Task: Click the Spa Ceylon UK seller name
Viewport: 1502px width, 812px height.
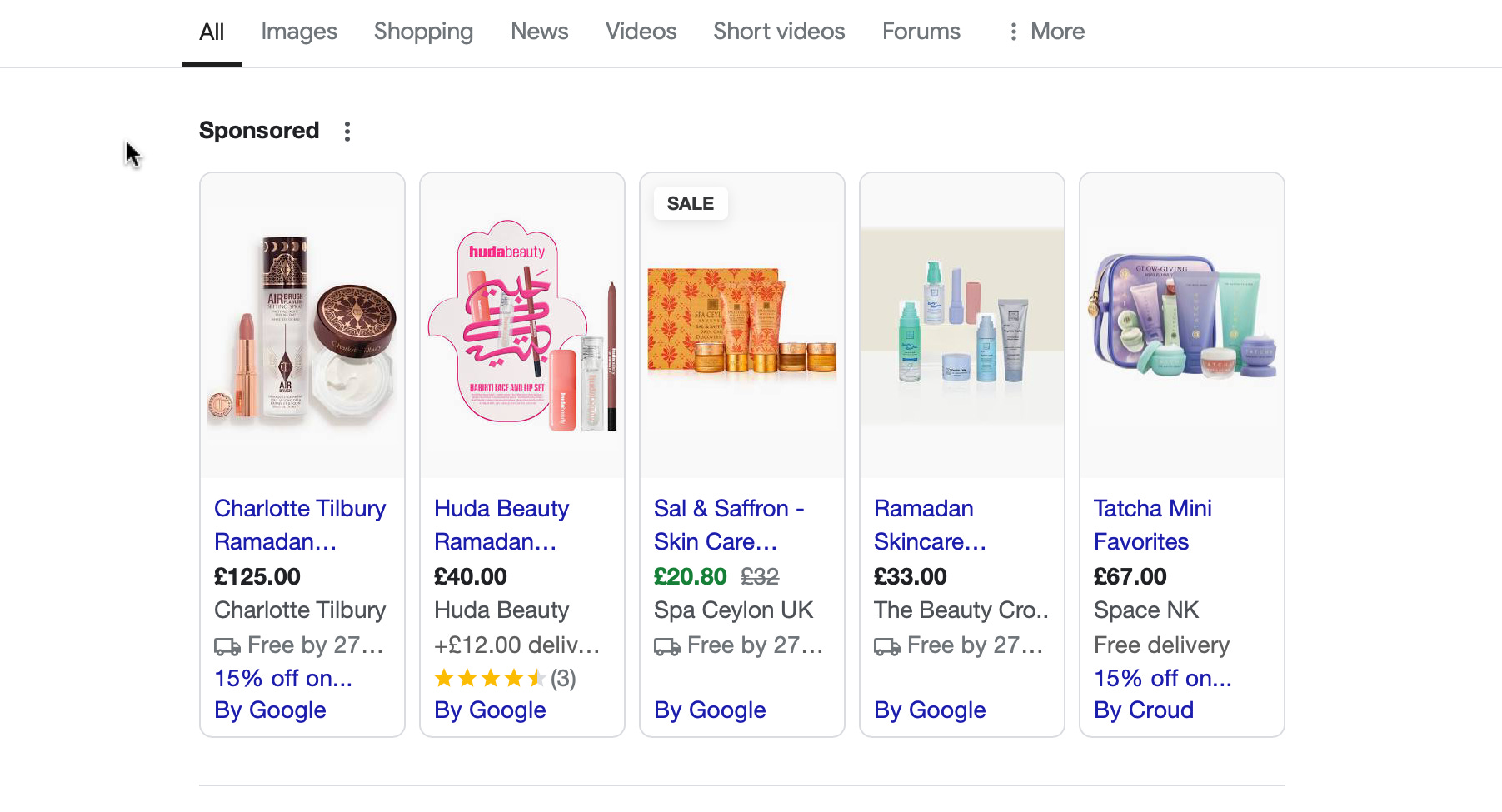Action: pos(734,610)
